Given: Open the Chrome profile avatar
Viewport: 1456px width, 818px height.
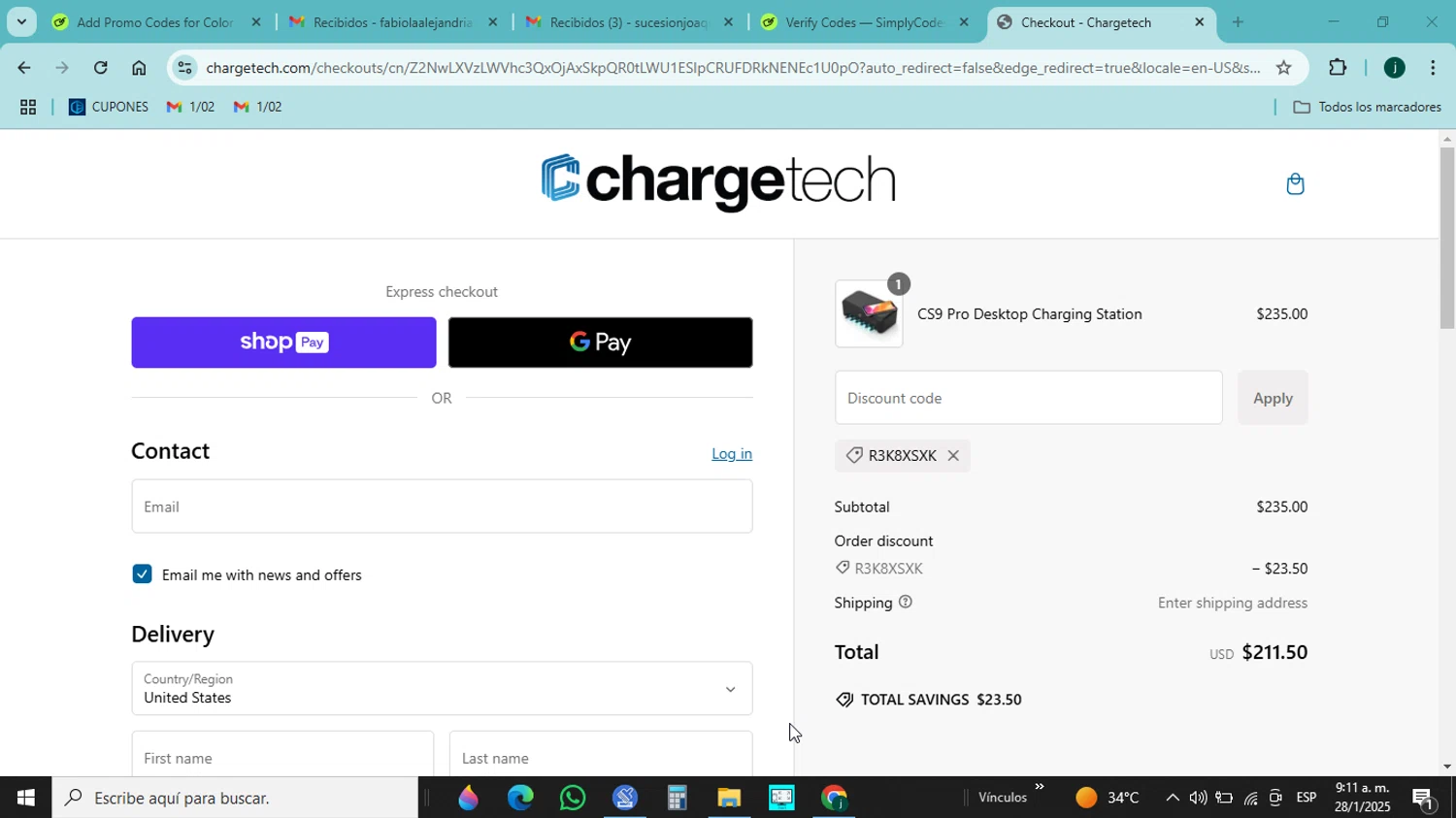Looking at the screenshot, I should 1394,68.
